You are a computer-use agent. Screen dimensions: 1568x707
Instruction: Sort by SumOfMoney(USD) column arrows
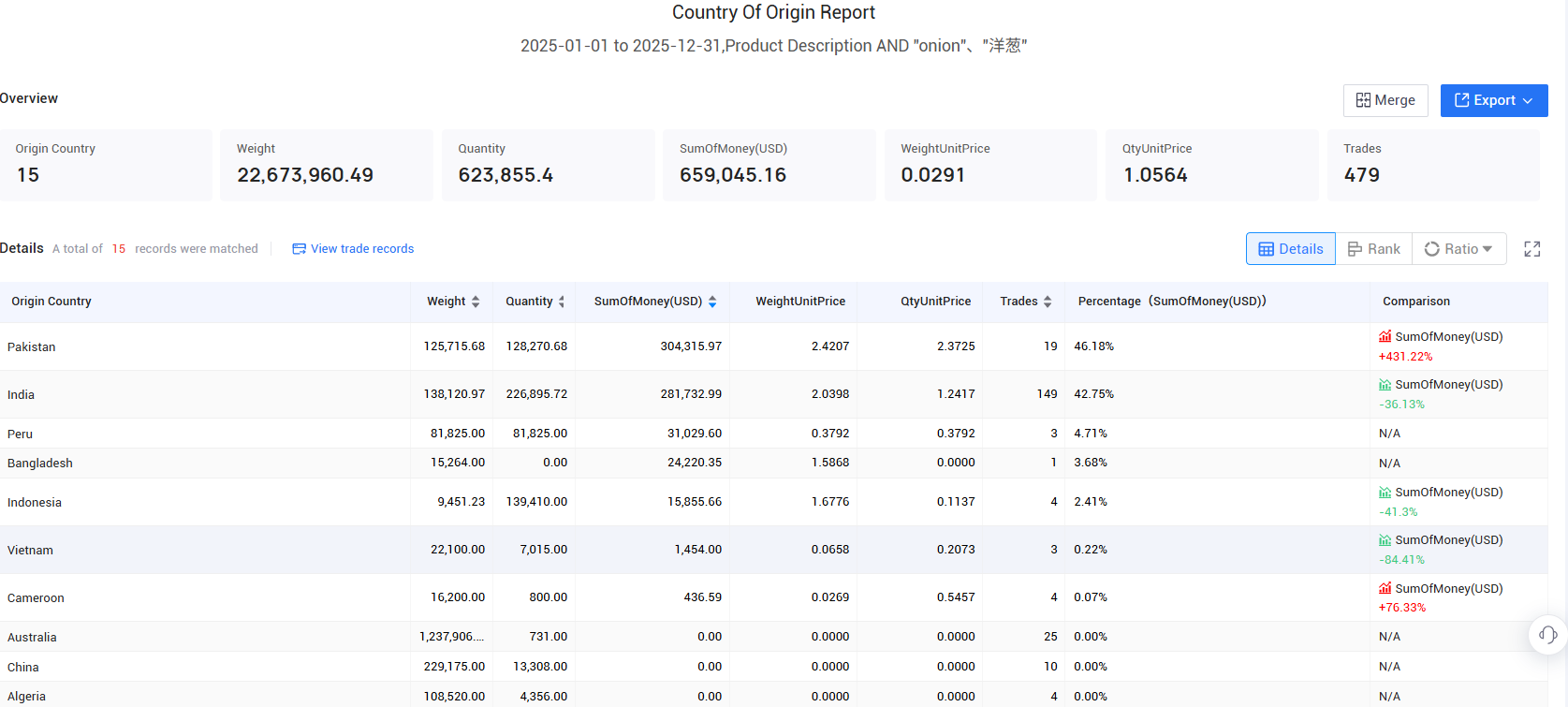pos(712,302)
